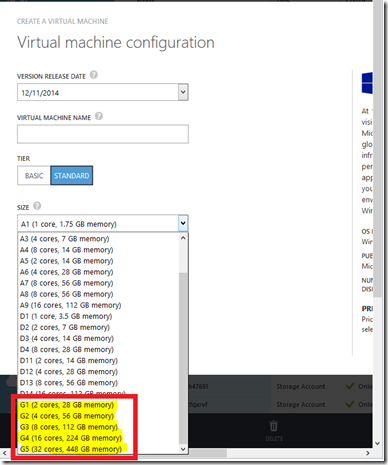Click help icon next to Virtual Machine Name

(x=99, y=116)
